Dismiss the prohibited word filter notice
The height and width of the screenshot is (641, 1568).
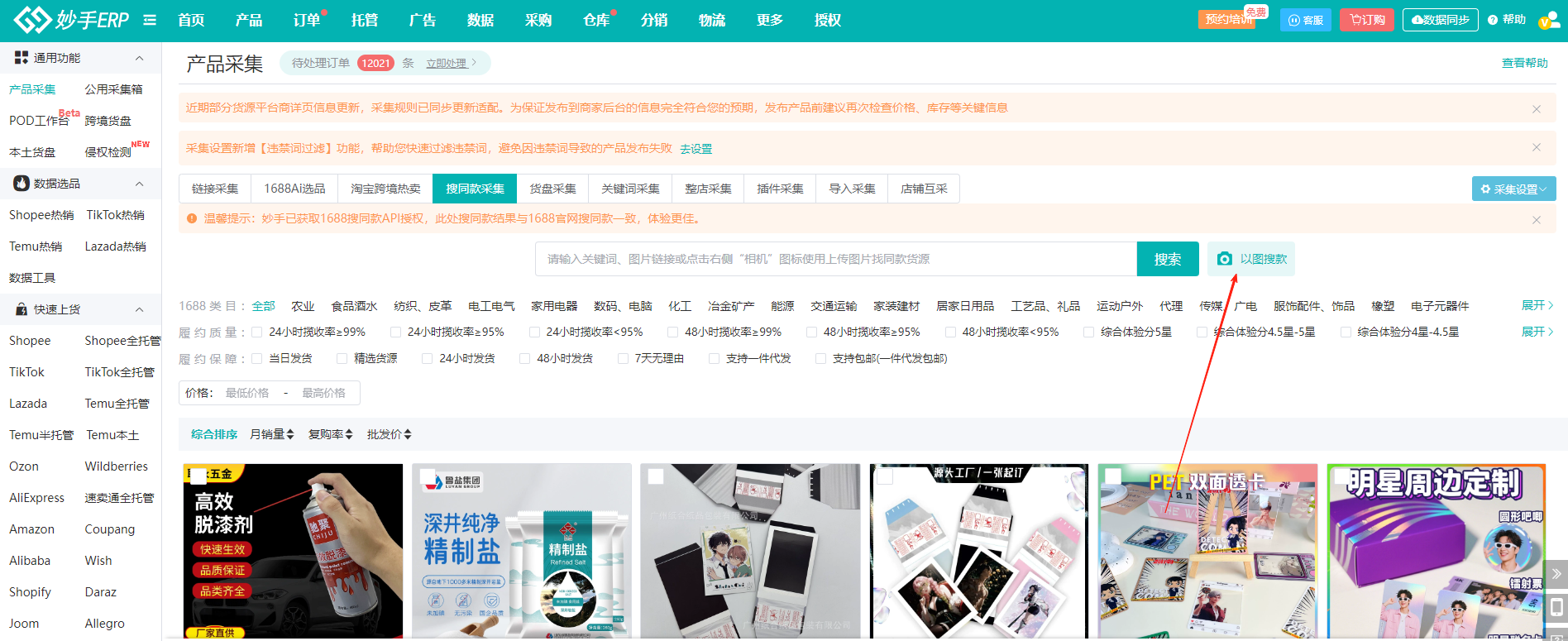pos(1536,148)
